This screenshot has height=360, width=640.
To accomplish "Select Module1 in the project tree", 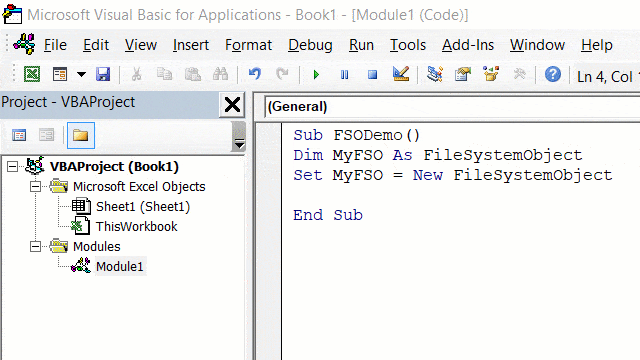I will click(x=120, y=267).
